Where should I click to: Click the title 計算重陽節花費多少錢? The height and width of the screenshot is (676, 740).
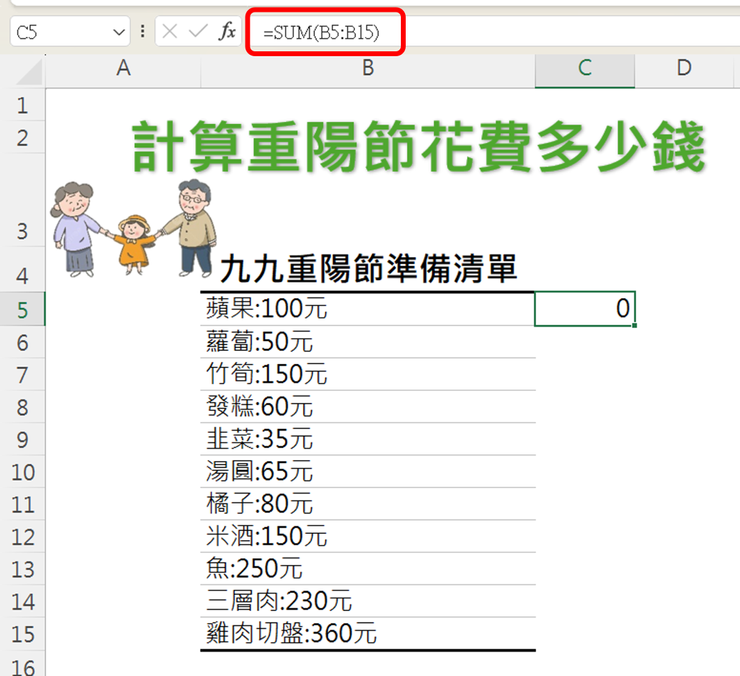pyautogui.click(x=419, y=146)
